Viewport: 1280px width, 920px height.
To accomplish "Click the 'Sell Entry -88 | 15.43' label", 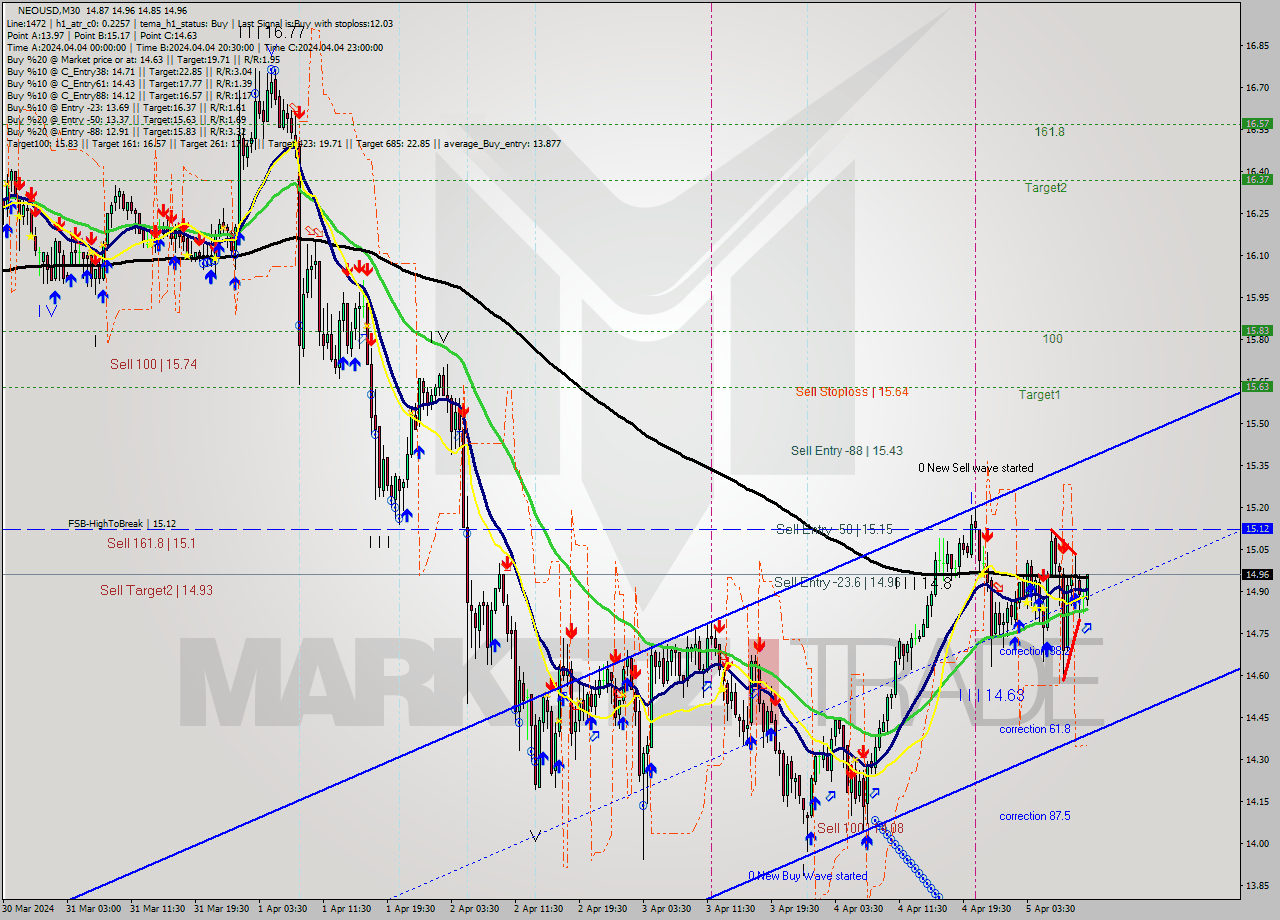I will coord(846,451).
